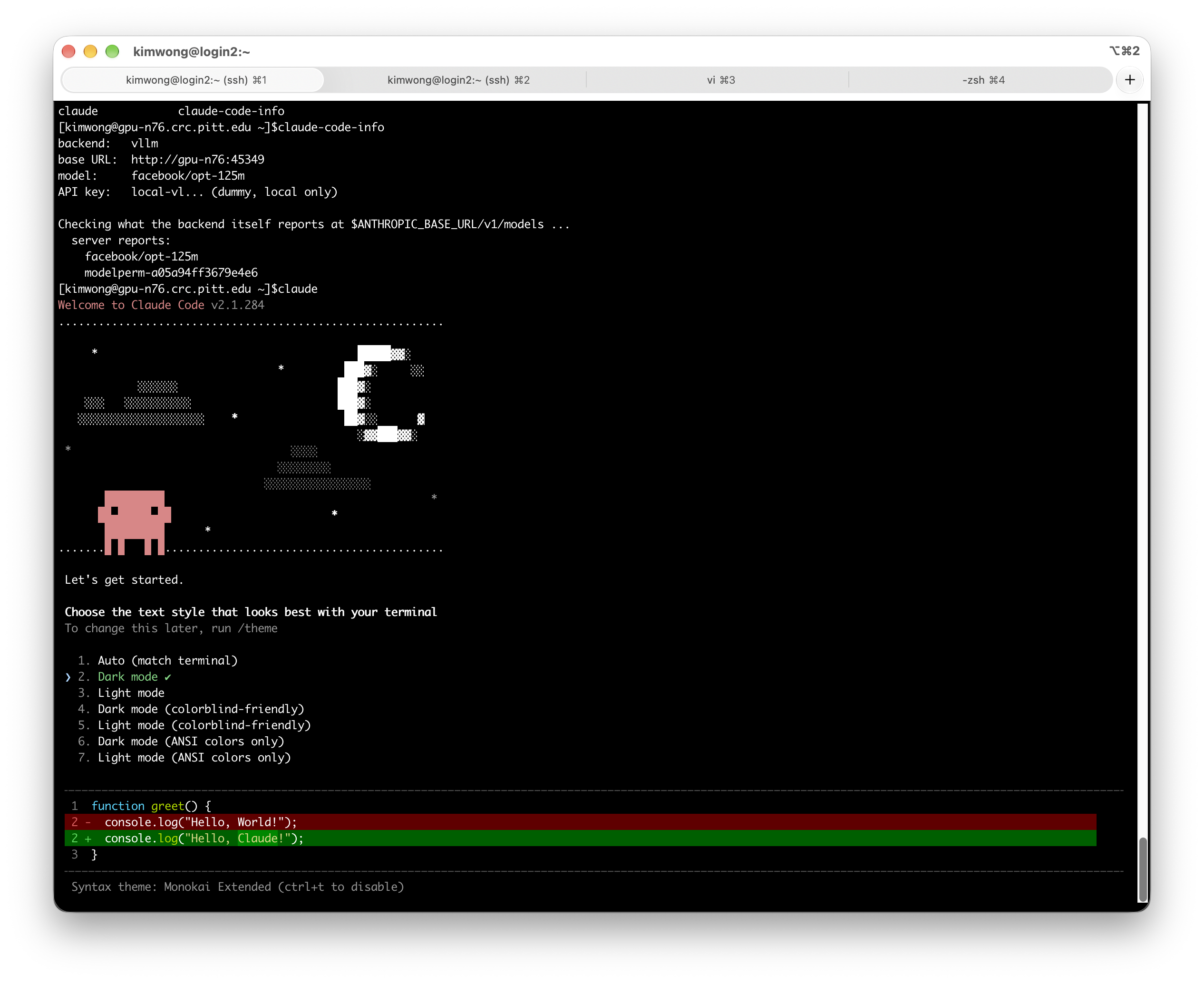Click the window title kimwong@login2:~
The image size is (1204, 983).
tap(192, 51)
